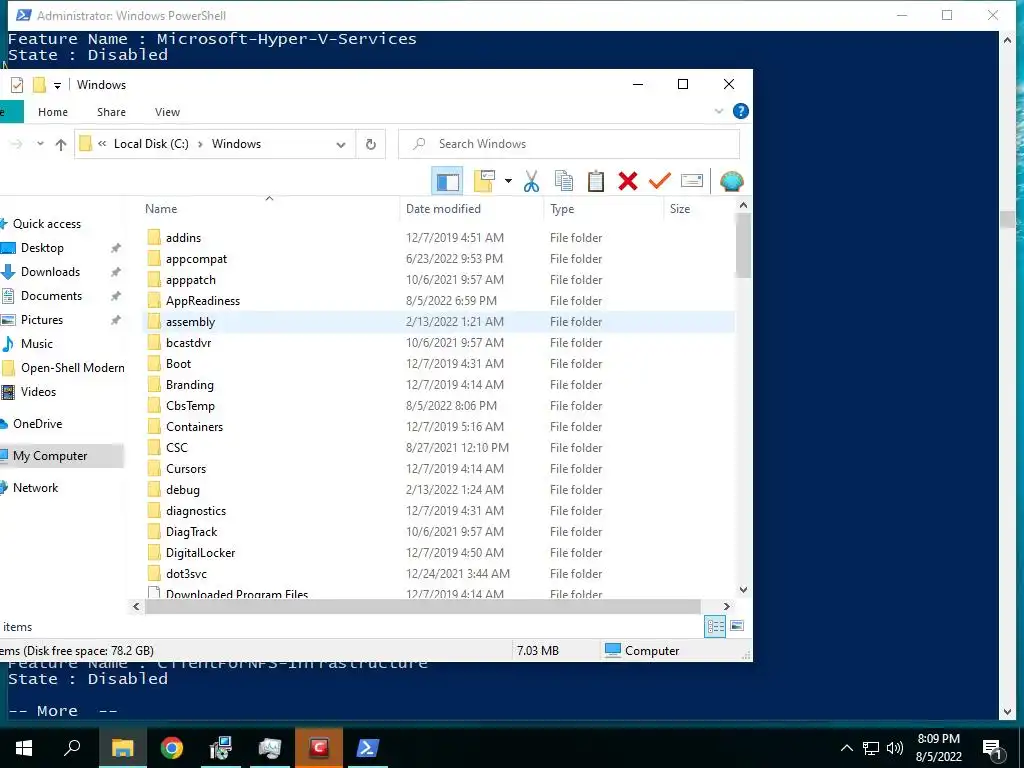Select Local Disk (C:) in address breadcrumb

click(x=151, y=144)
